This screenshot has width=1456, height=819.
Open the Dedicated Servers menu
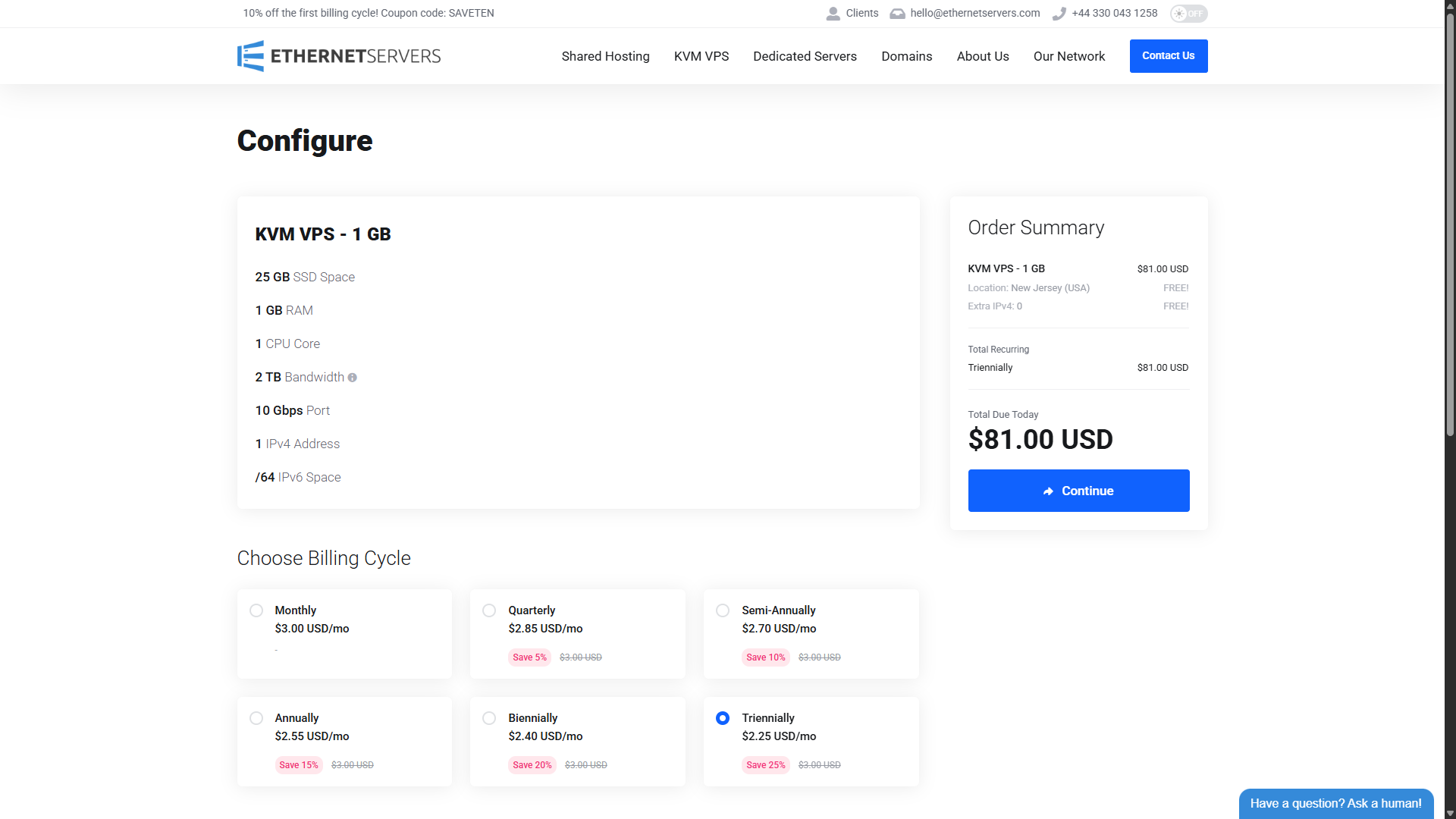(805, 56)
